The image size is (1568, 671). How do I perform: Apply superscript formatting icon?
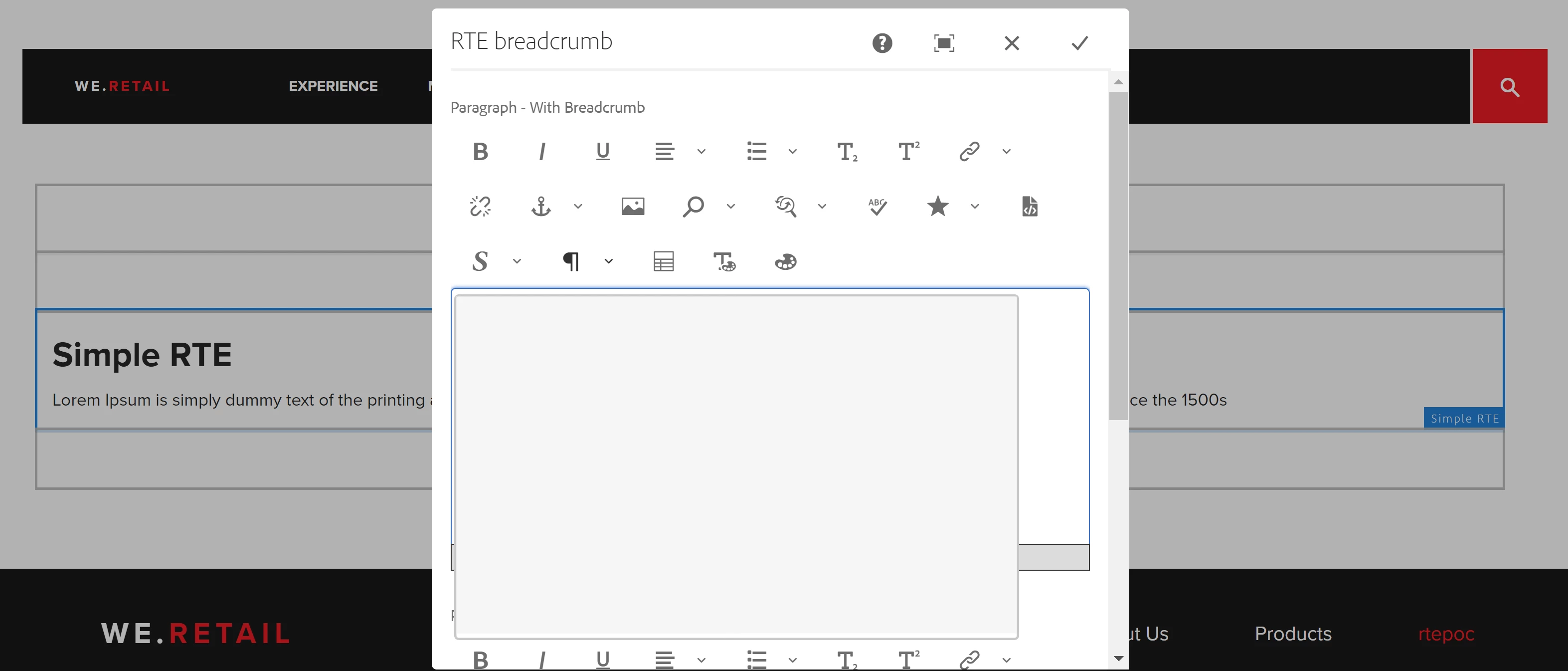point(908,151)
